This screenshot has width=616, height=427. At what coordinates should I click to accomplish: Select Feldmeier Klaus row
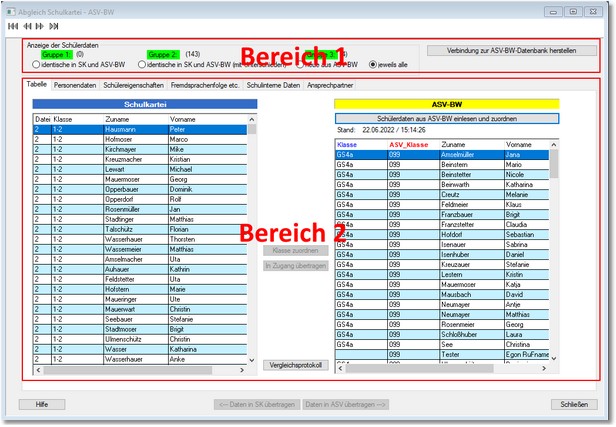click(x=442, y=205)
